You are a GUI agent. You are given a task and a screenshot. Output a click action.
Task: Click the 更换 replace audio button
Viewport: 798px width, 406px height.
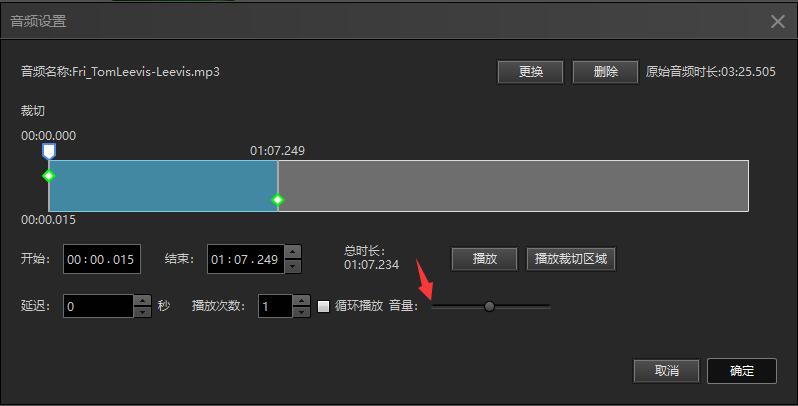tap(530, 72)
